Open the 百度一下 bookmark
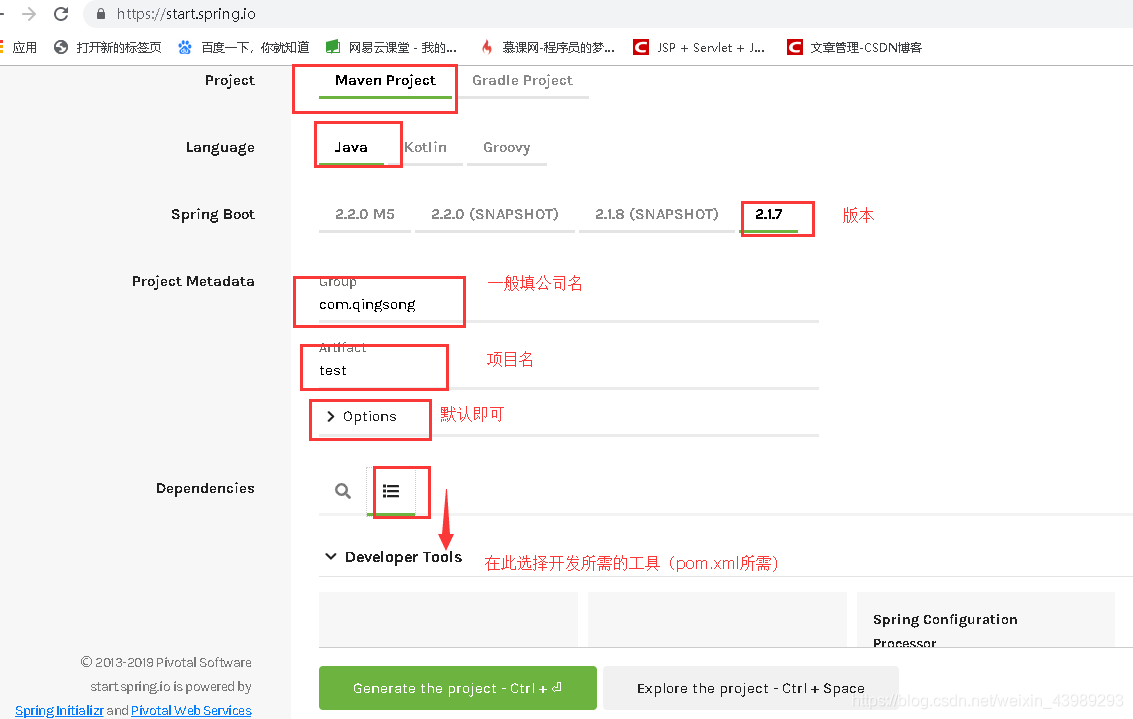Screen dimensions: 1133x719 point(244,47)
